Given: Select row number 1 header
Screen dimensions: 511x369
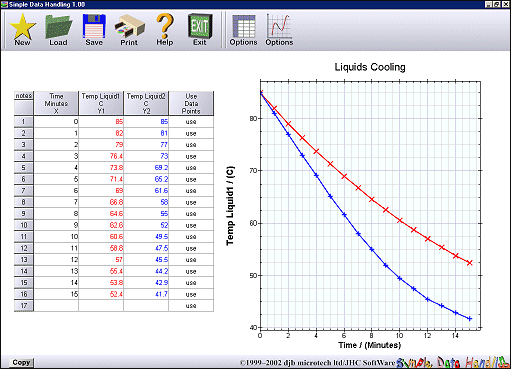Looking at the screenshot, I should (24, 122).
